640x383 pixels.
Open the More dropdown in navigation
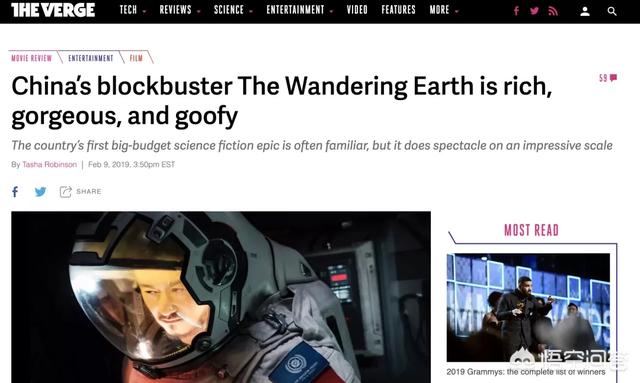pos(444,10)
